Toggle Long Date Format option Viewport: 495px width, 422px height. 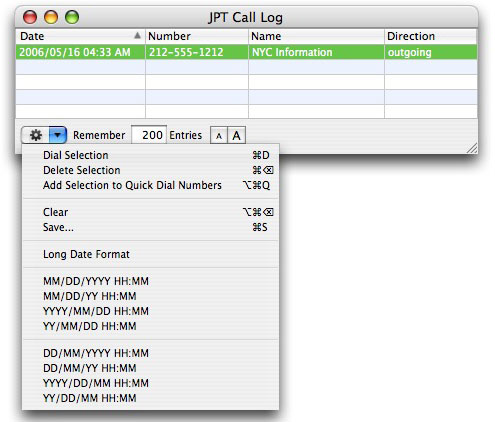click(x=150, y=254)
